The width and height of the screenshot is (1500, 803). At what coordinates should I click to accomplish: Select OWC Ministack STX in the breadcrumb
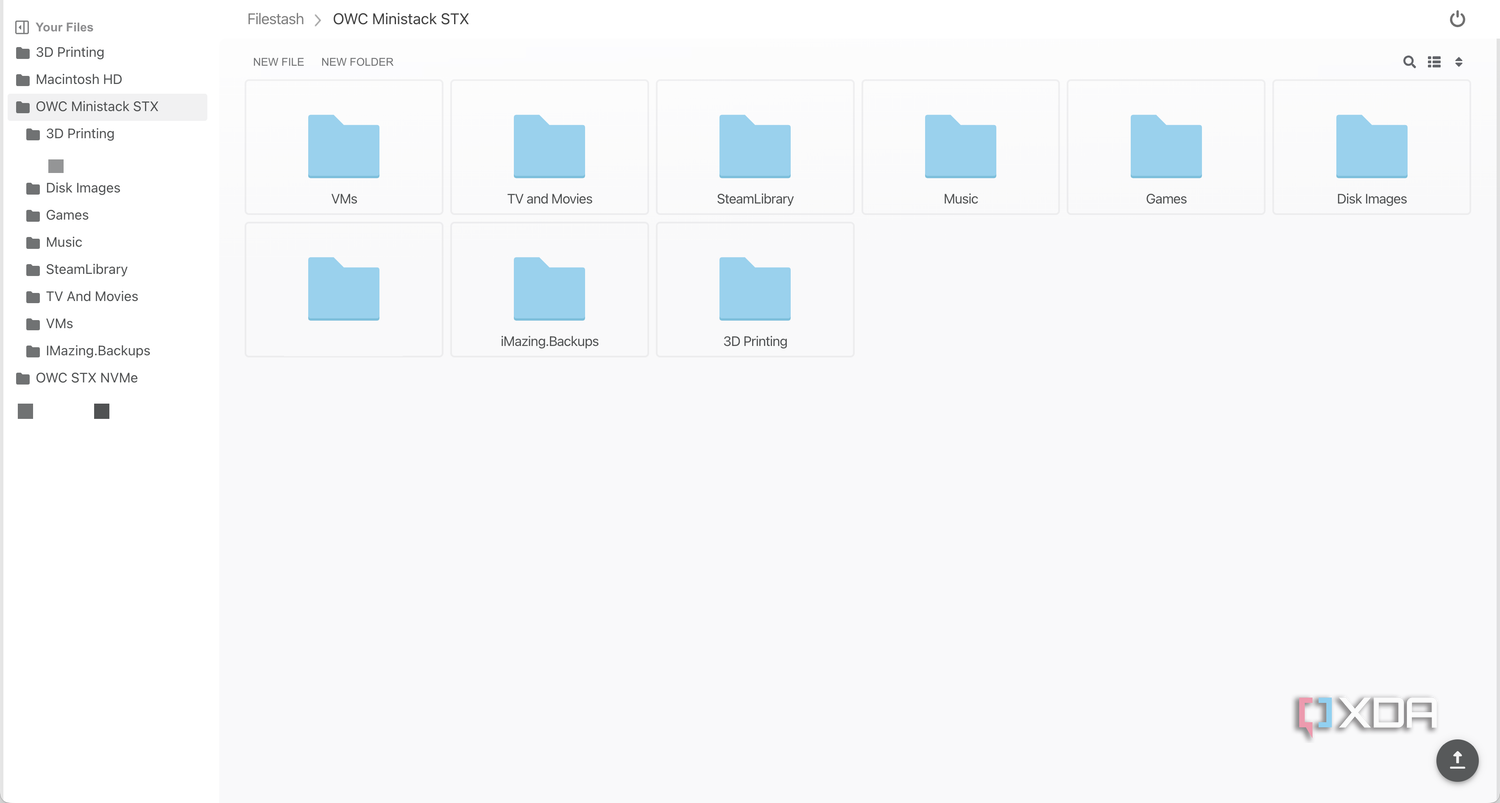tap(401, 19)
